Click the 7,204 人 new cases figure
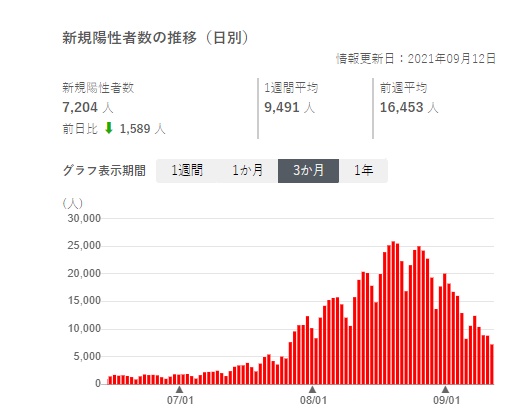Screen dimensions: 515x408 click(88, 107)
